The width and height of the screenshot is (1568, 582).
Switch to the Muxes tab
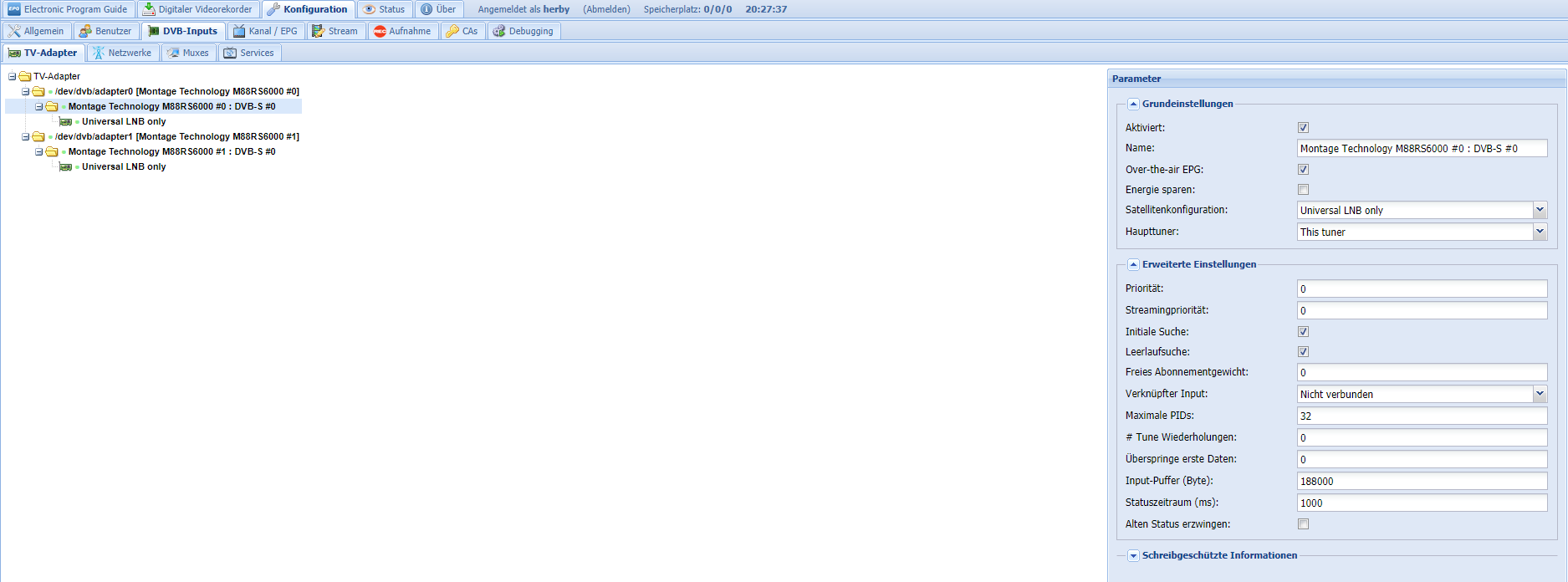coord(187,53)
